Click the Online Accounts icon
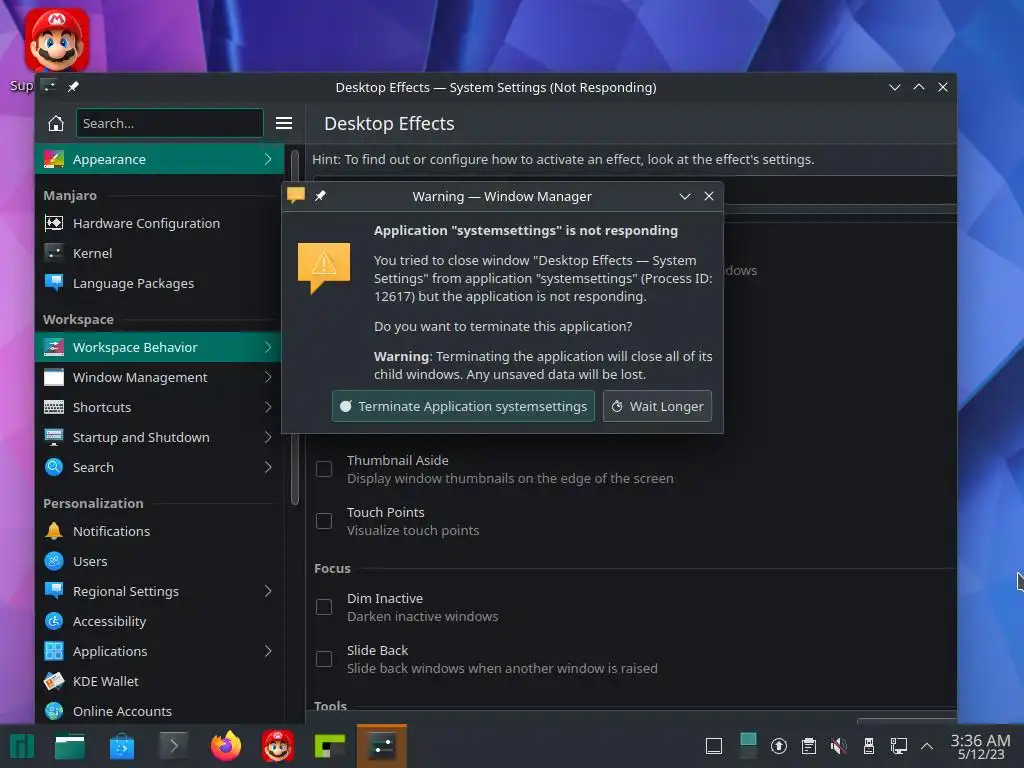The width and height of the screenshot is (1024, 768). coord(54,711)
